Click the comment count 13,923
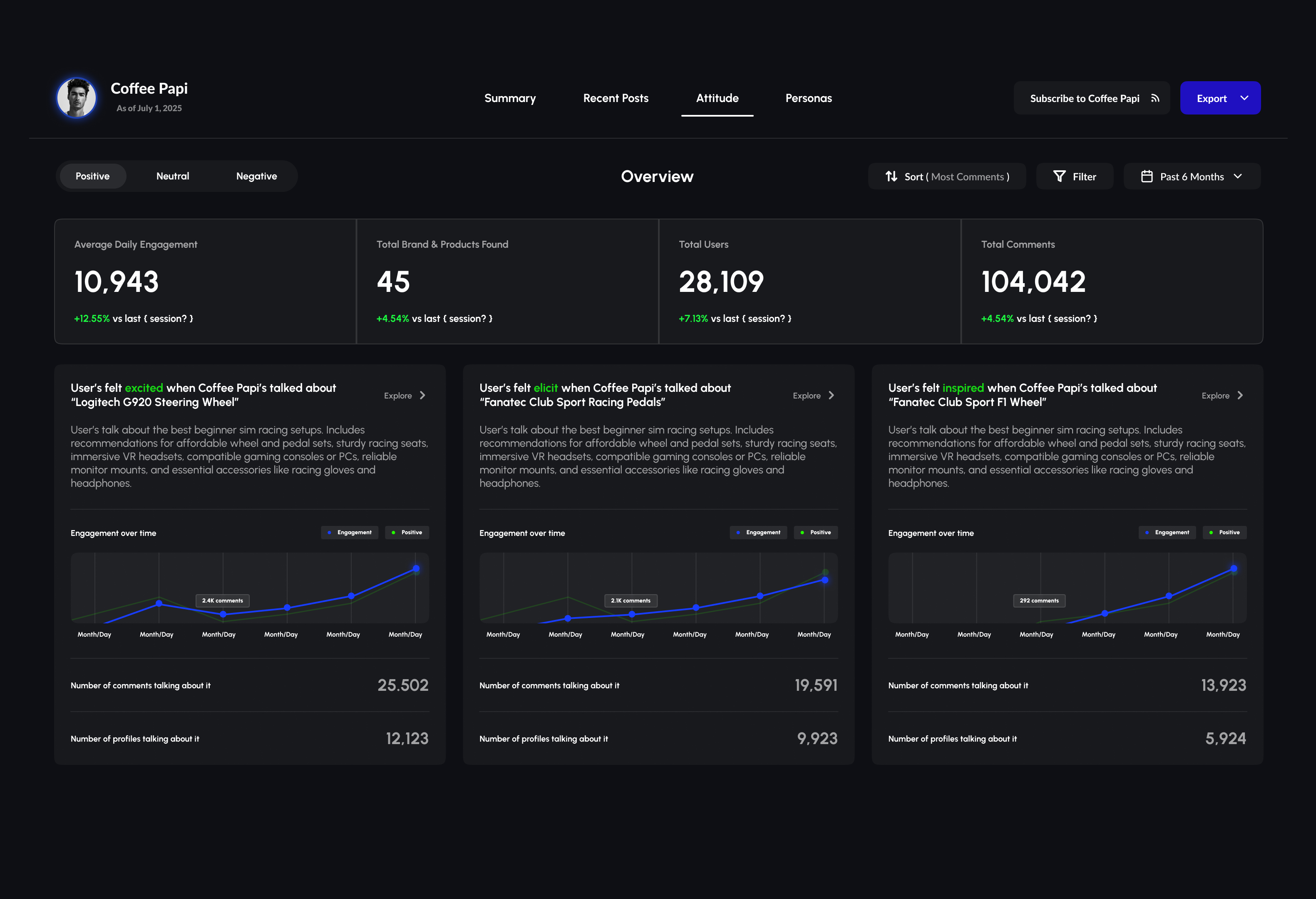 [1223, 685]
